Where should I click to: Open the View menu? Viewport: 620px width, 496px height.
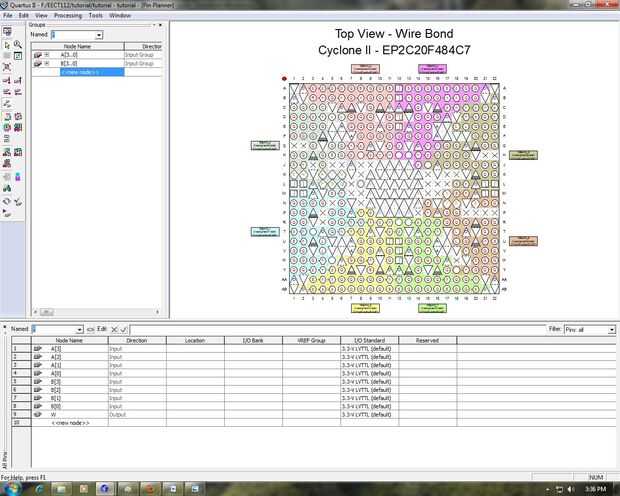(41, 15)
